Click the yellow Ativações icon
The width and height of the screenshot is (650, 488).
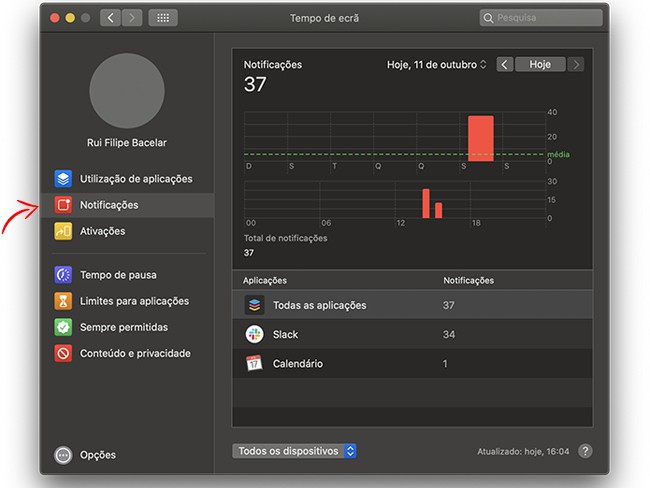click(63, 231)
